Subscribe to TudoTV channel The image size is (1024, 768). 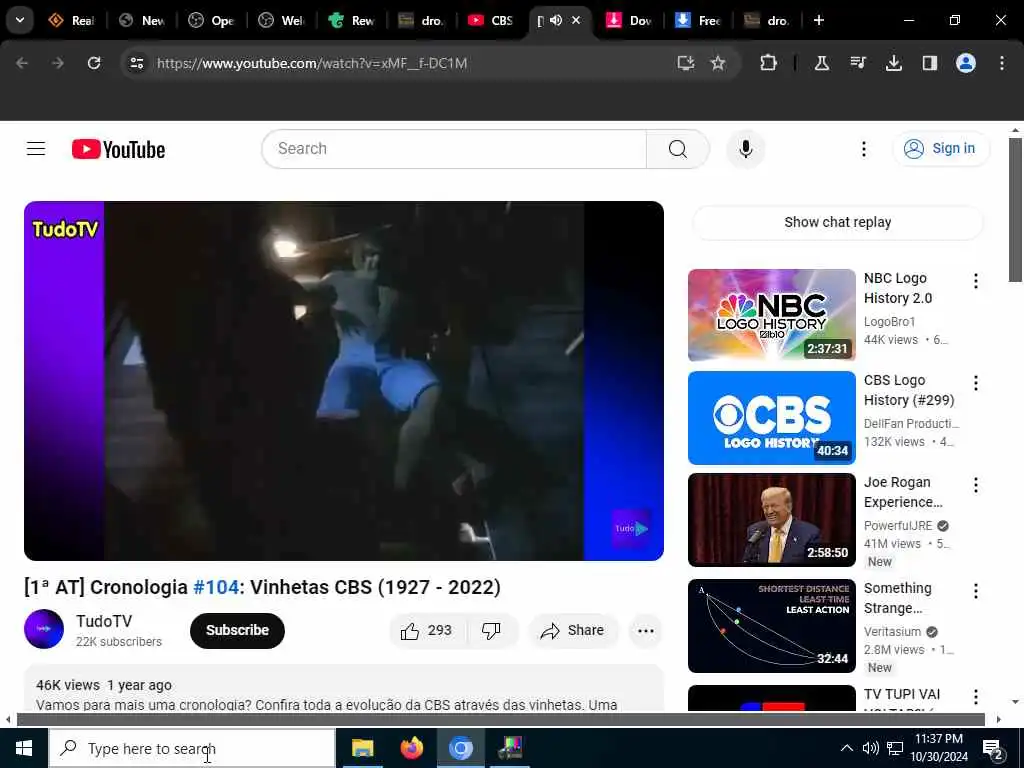(x=237, y=630)
